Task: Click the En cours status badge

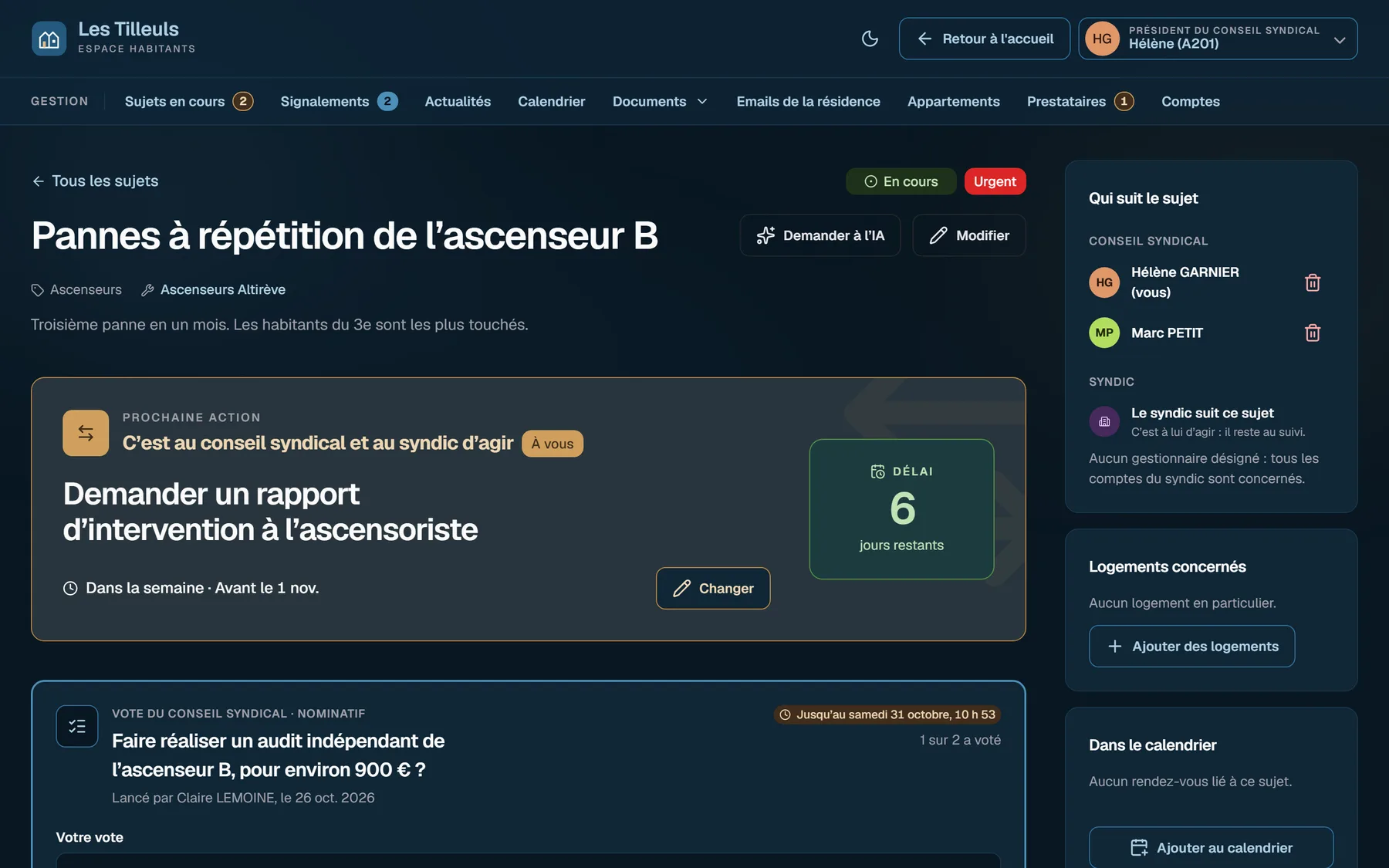Action: pyautogui.click(x=901, y=181)
